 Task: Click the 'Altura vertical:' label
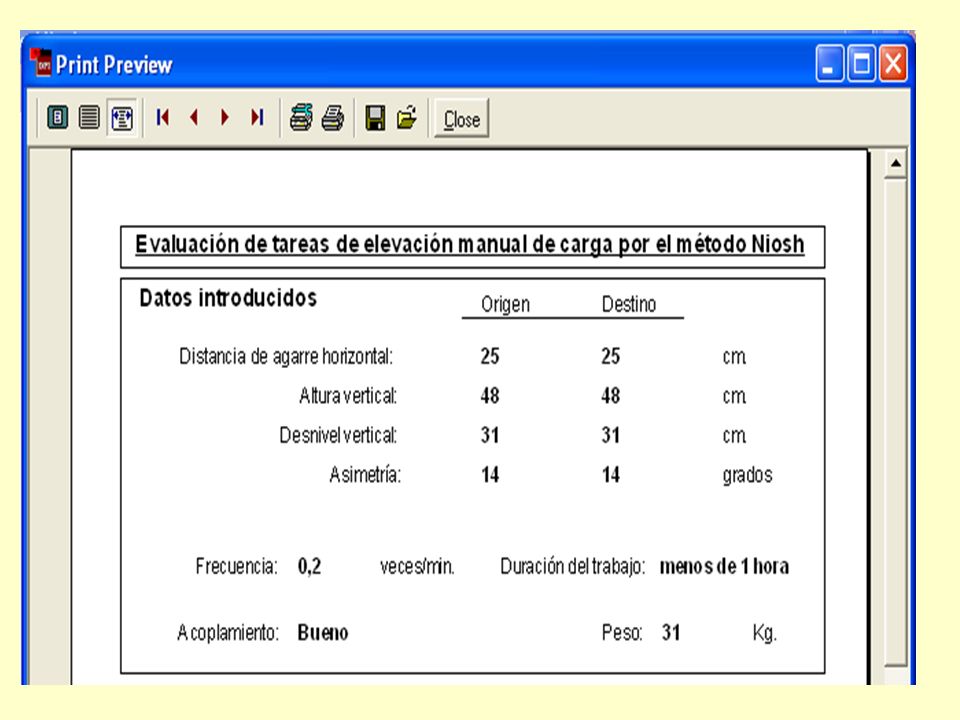point(348,396)
